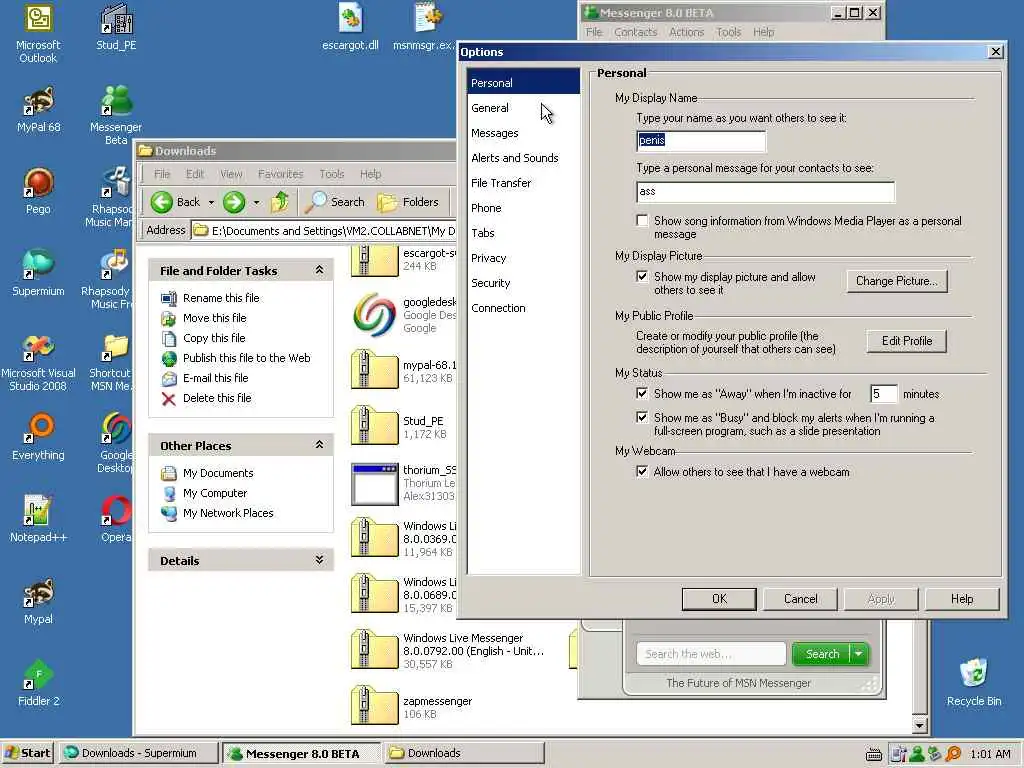
Task: Toggle show my display picture checkbox
Action: (643, 276)
